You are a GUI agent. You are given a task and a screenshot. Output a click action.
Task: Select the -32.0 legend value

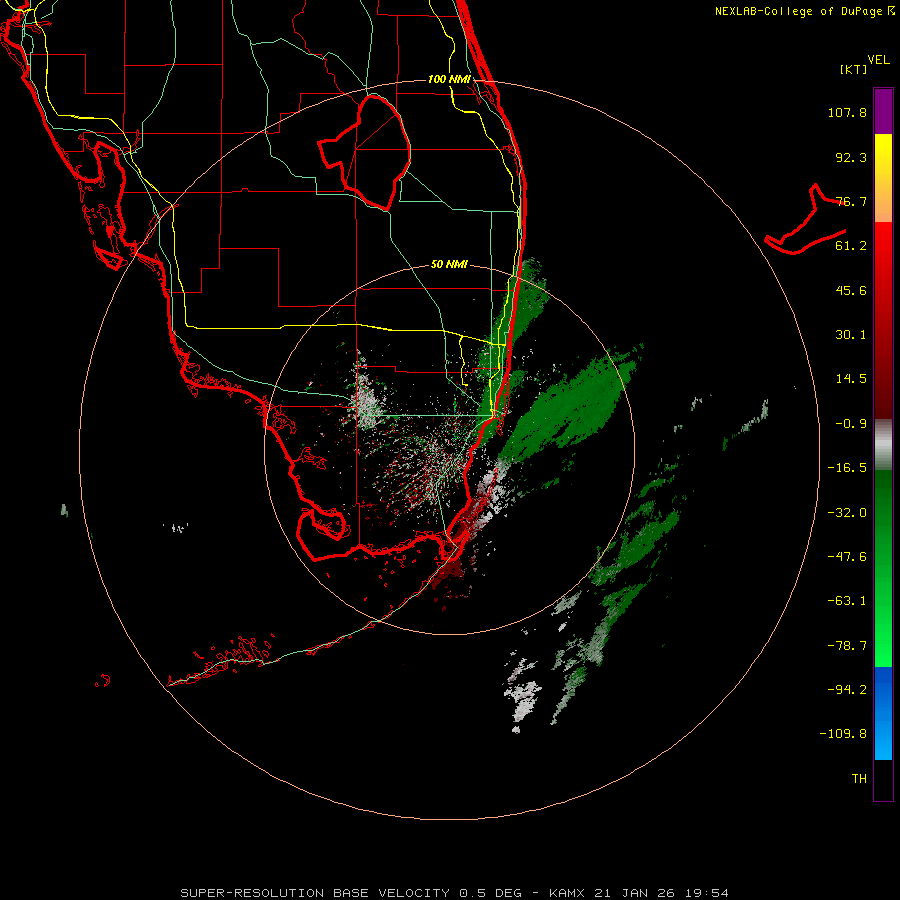[x=847, y=513]
